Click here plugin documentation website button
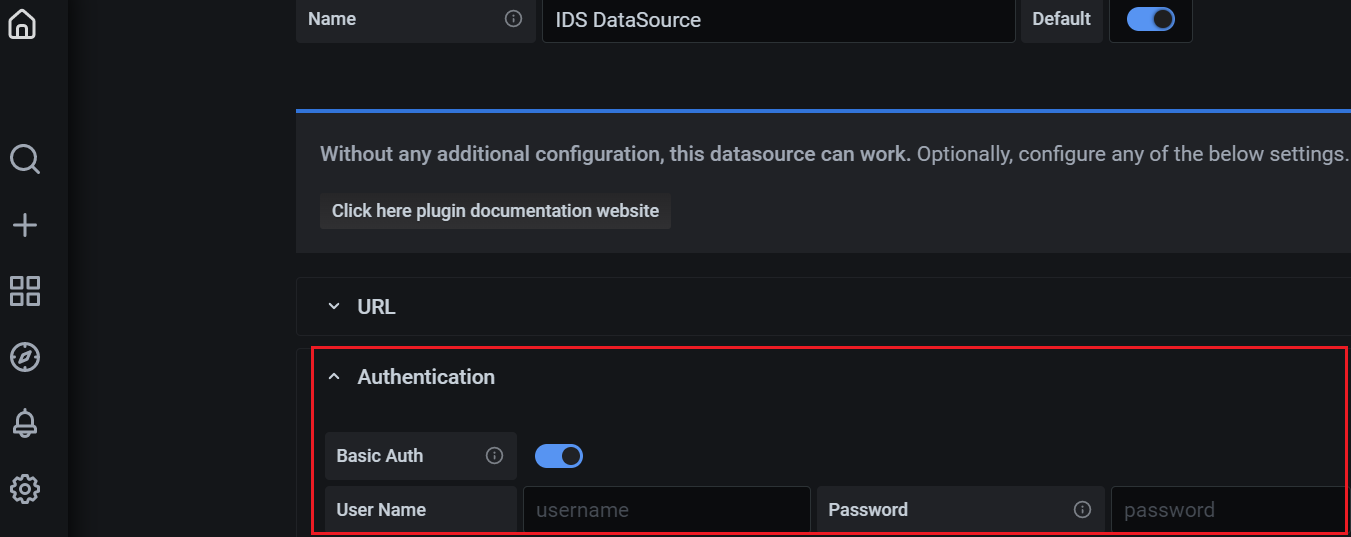This screenshot has height=537, width=1351. 495,211
